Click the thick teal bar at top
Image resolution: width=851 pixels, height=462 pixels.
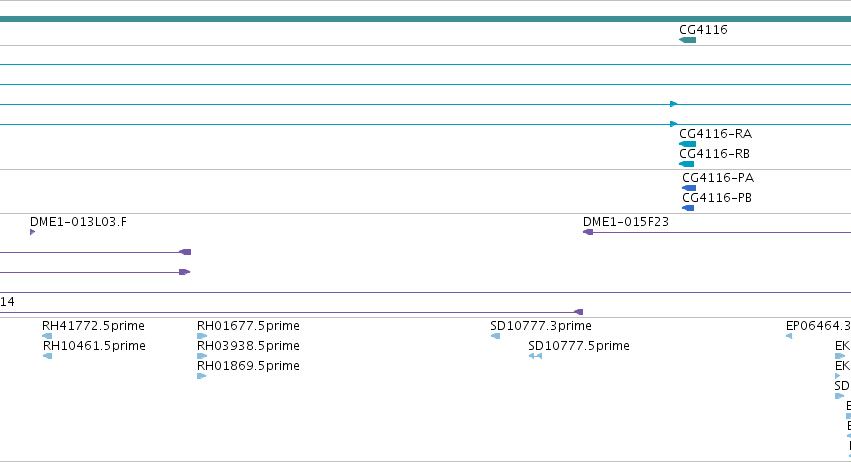tap(426, 19)
